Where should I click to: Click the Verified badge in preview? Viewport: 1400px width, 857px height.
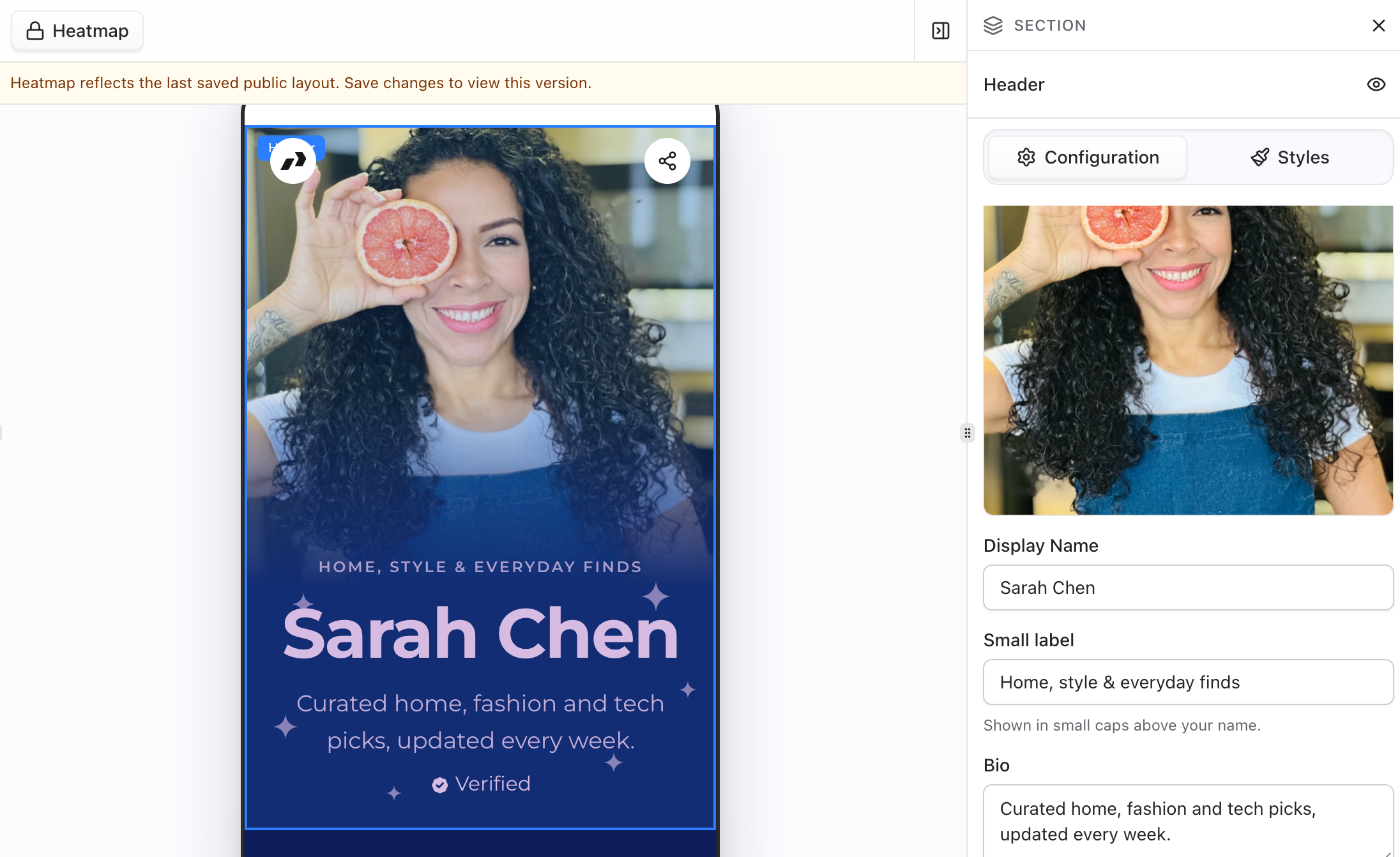pos(481,784)
